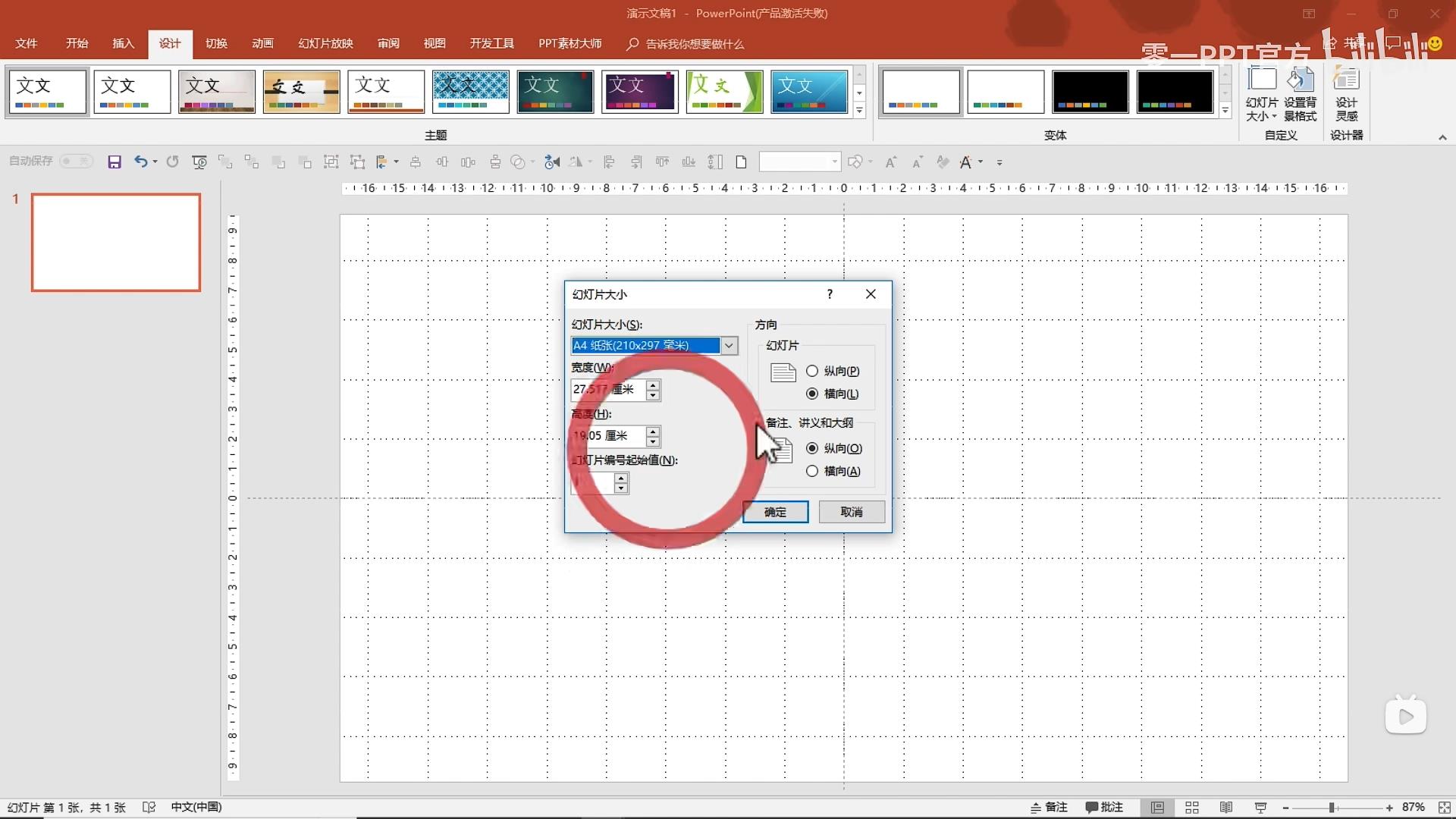The height and width of the screenshot is (819, 1456).
Task: Increase width with spinner up arrow
Action: pyautogui.click(x=653, y=384)
